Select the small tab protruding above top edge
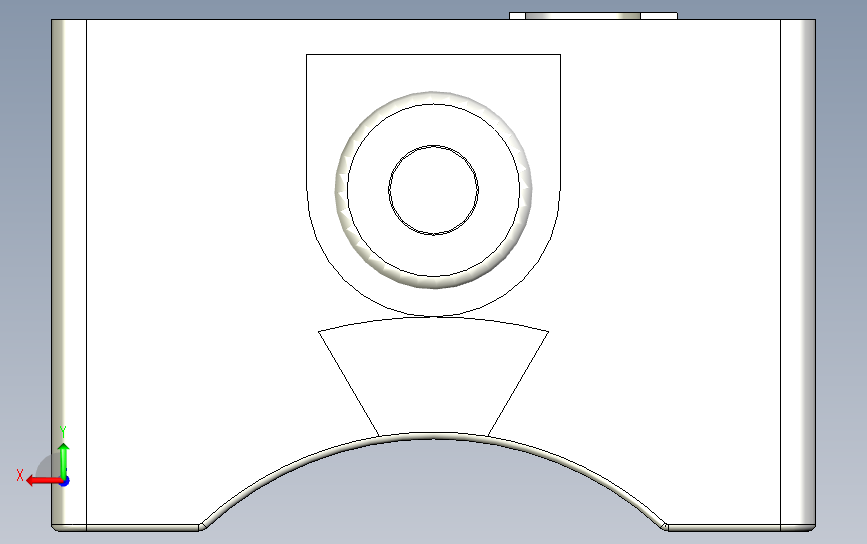 [593, 16]
